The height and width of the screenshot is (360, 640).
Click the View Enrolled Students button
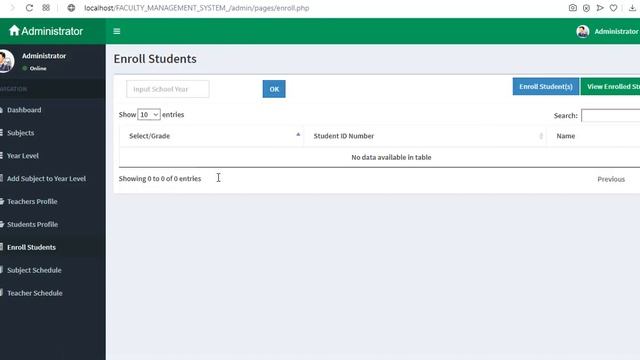pyautogui.click(x=610, y=87)
